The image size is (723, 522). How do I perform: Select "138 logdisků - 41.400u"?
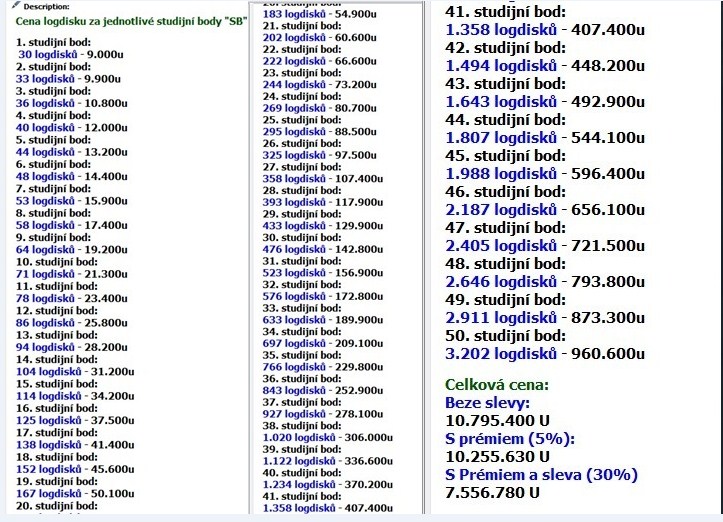tap(75, 445)
